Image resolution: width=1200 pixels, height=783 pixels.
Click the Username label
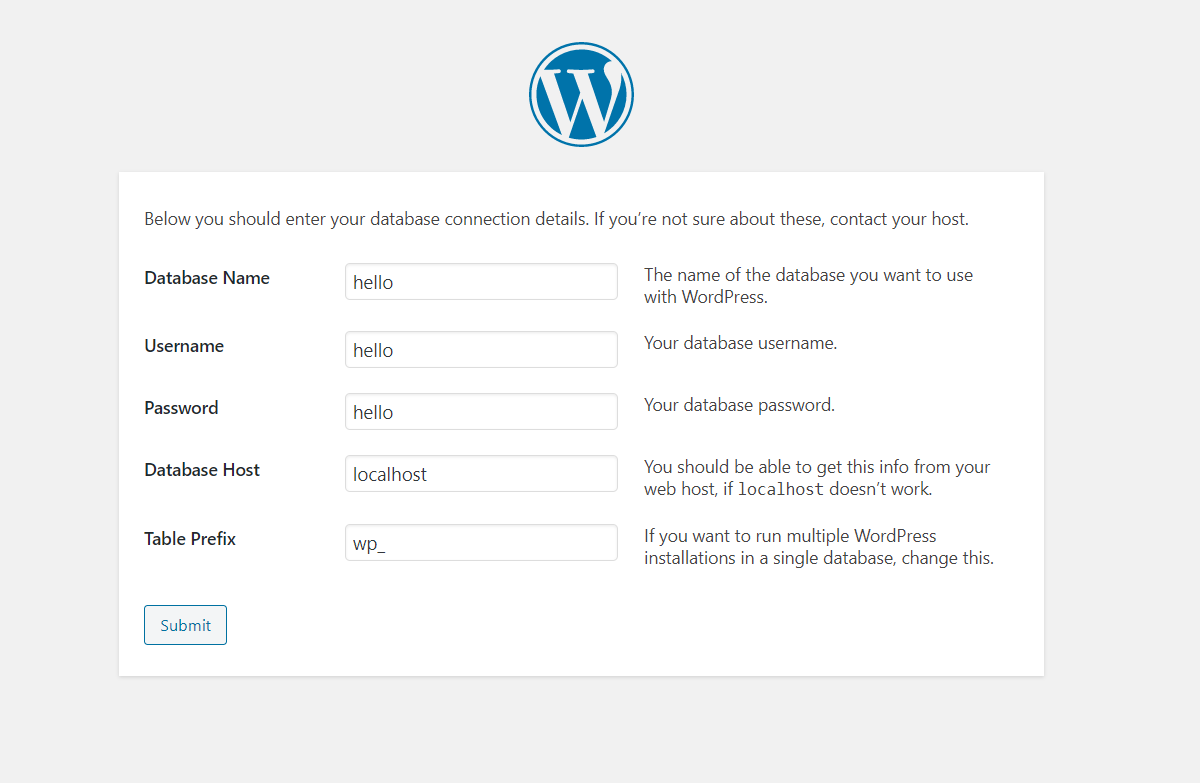184,346
